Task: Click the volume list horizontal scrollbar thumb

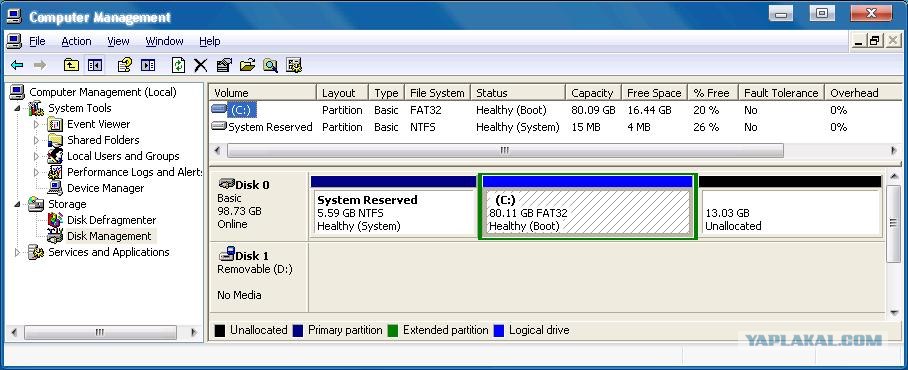Action: 505,151
